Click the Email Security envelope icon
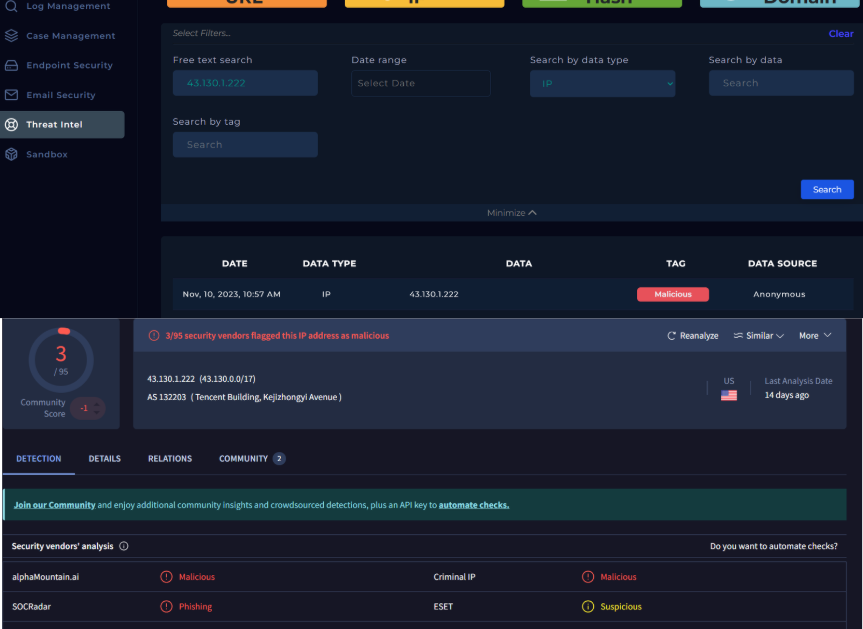The width and height of the screenshot is (863, 629). 11,95
